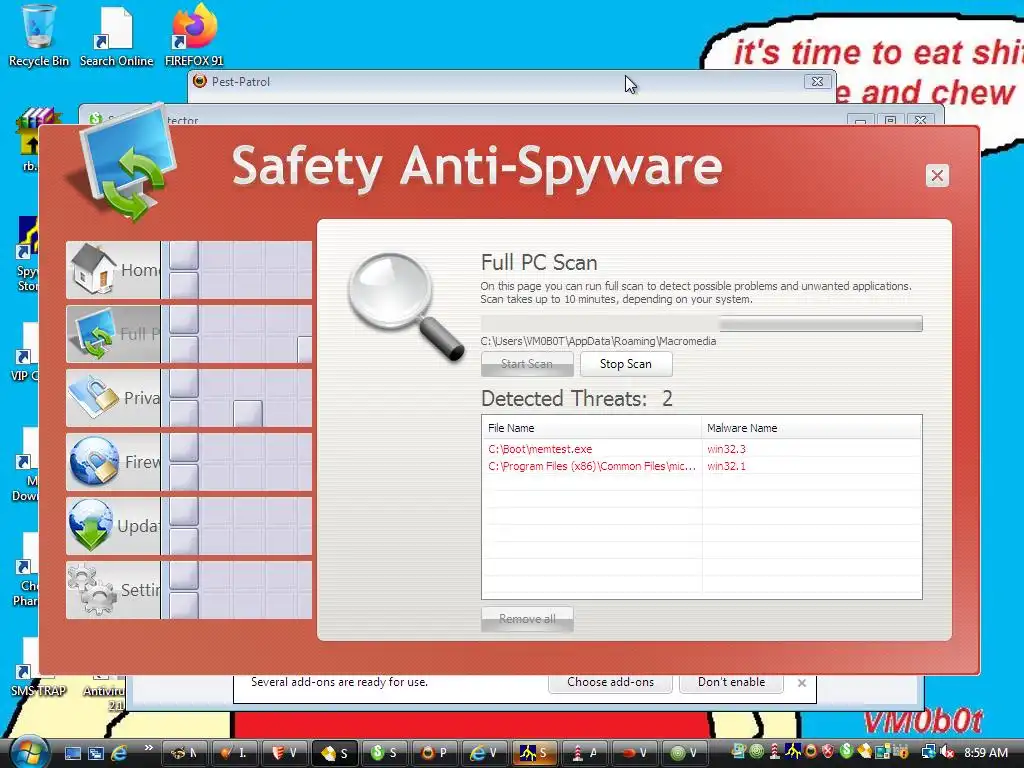Screen dimensions: 1024x768
Task: Dismiss the add-ons notification bar
Action: [x=802, y=682]
